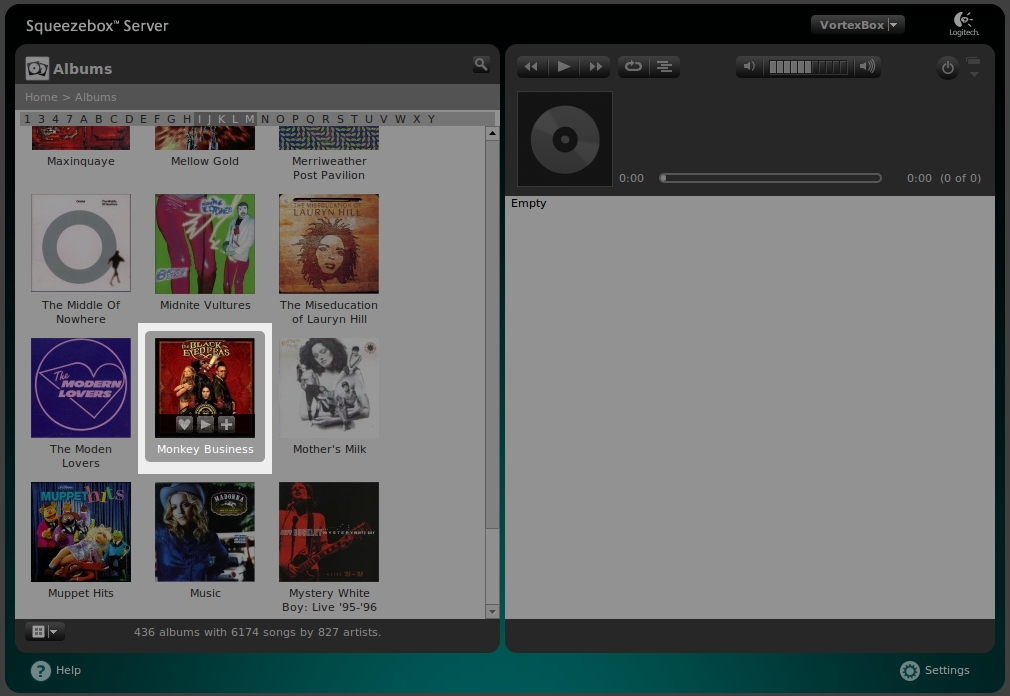Click the Albums breadcrumb link
The width and height of the screenshot is (1010, 696).
pos(96,97)
